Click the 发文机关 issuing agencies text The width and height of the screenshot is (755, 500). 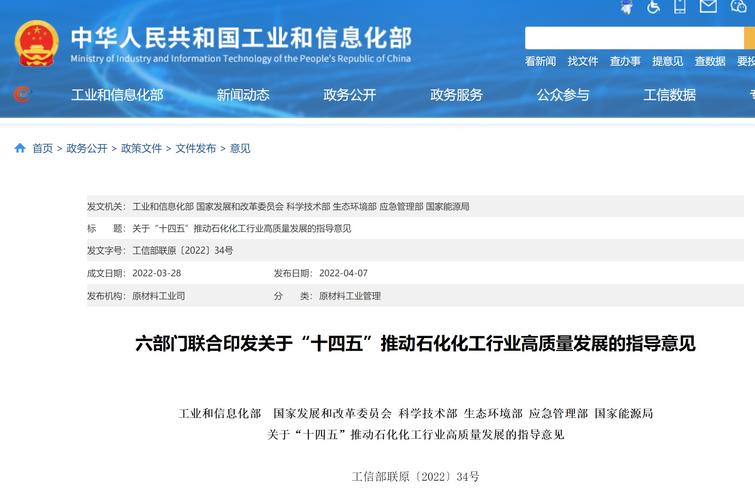click(x=300, y=207)
